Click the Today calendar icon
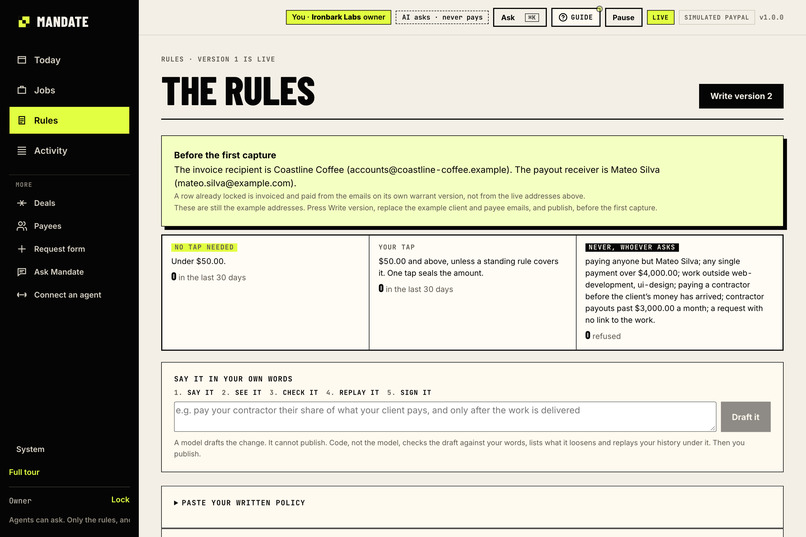Viewport: 806px width, 537px height. tap(22, 60)
